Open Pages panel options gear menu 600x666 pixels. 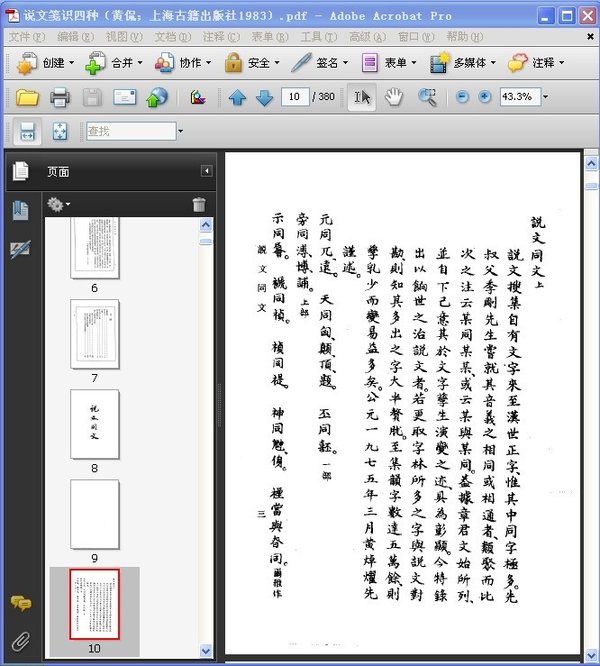59,204
